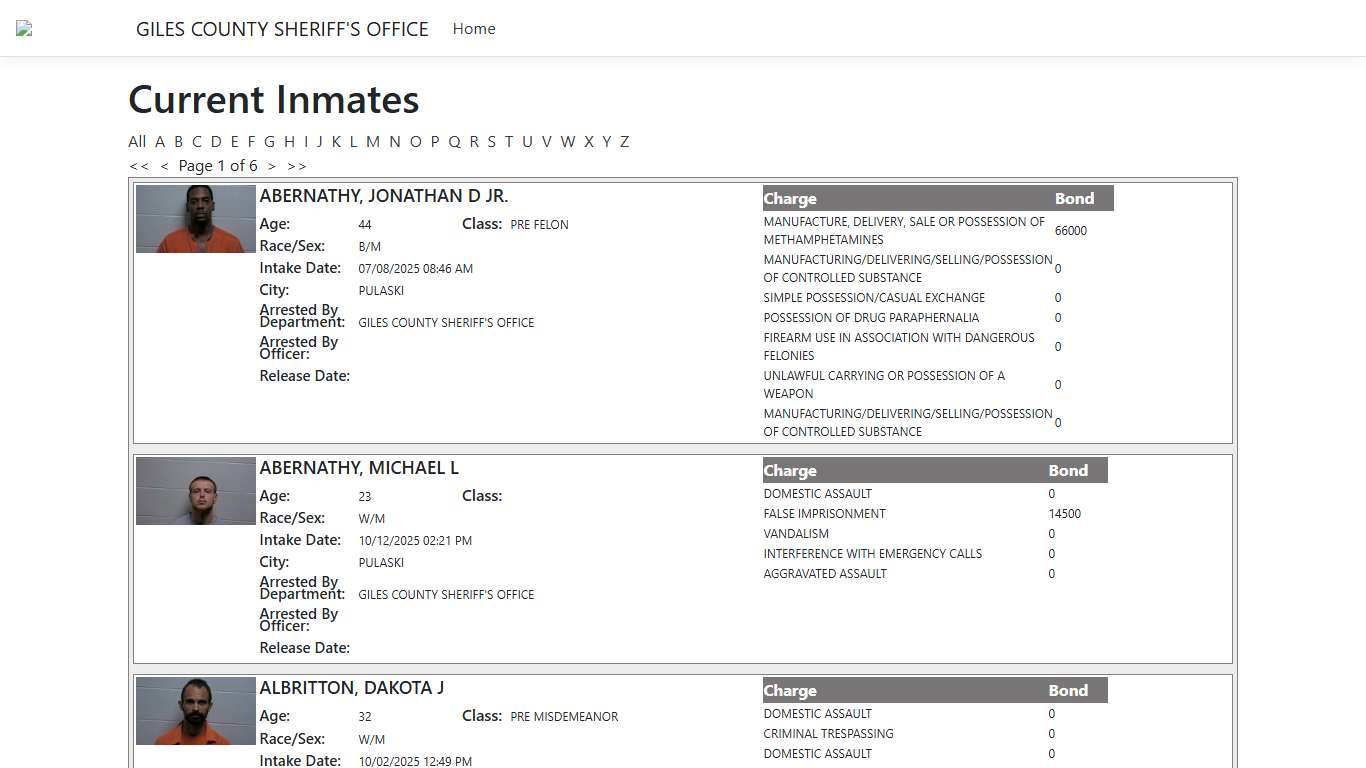Jump to the last page using >>
The image size is (1366, 768).
tap(297, 165)
